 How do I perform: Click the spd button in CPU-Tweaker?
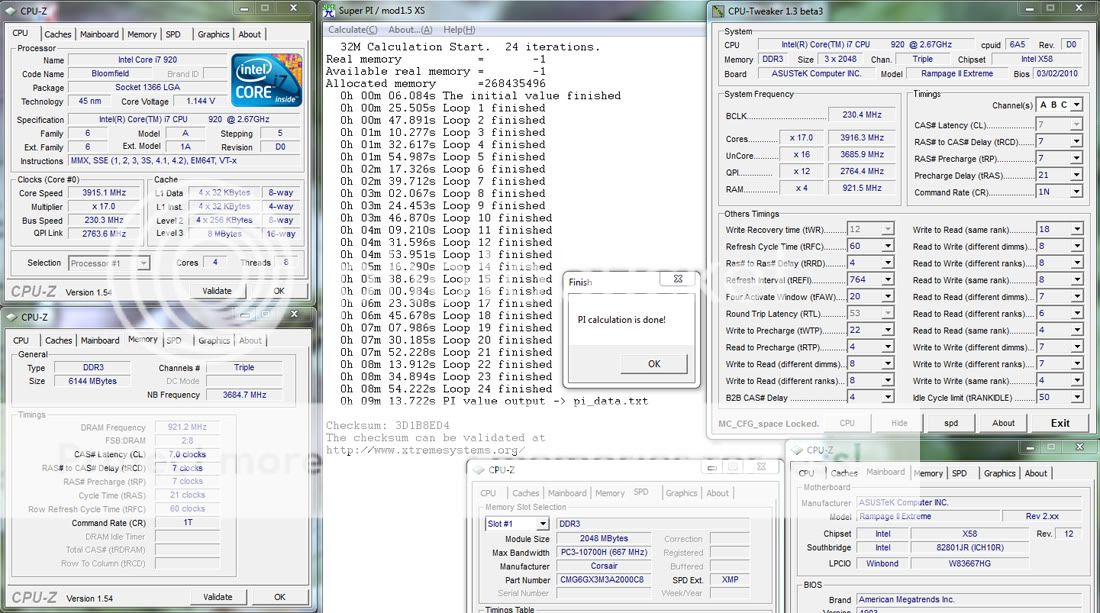(951, 423)
